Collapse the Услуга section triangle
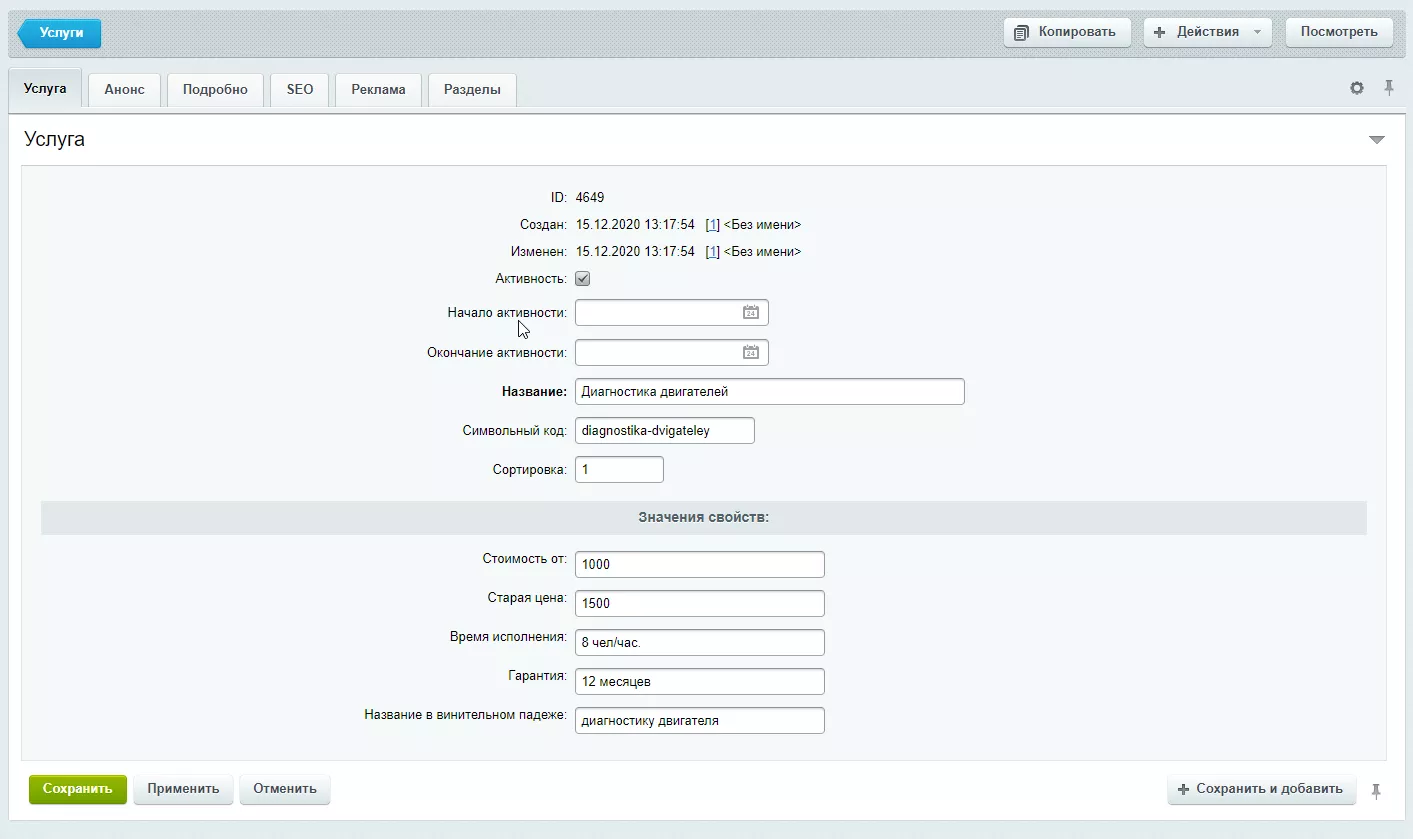This screenshot has height=839, width=1413. coord(1377,140)
